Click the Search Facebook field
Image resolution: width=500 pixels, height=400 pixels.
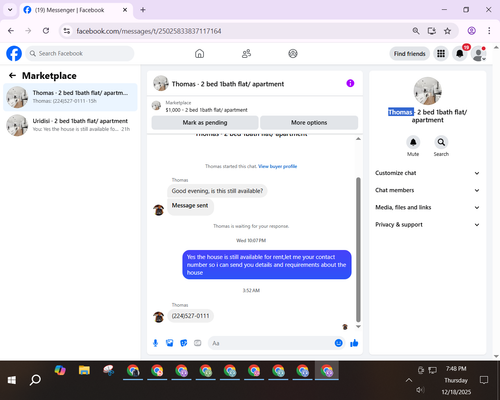click(80, 53)
